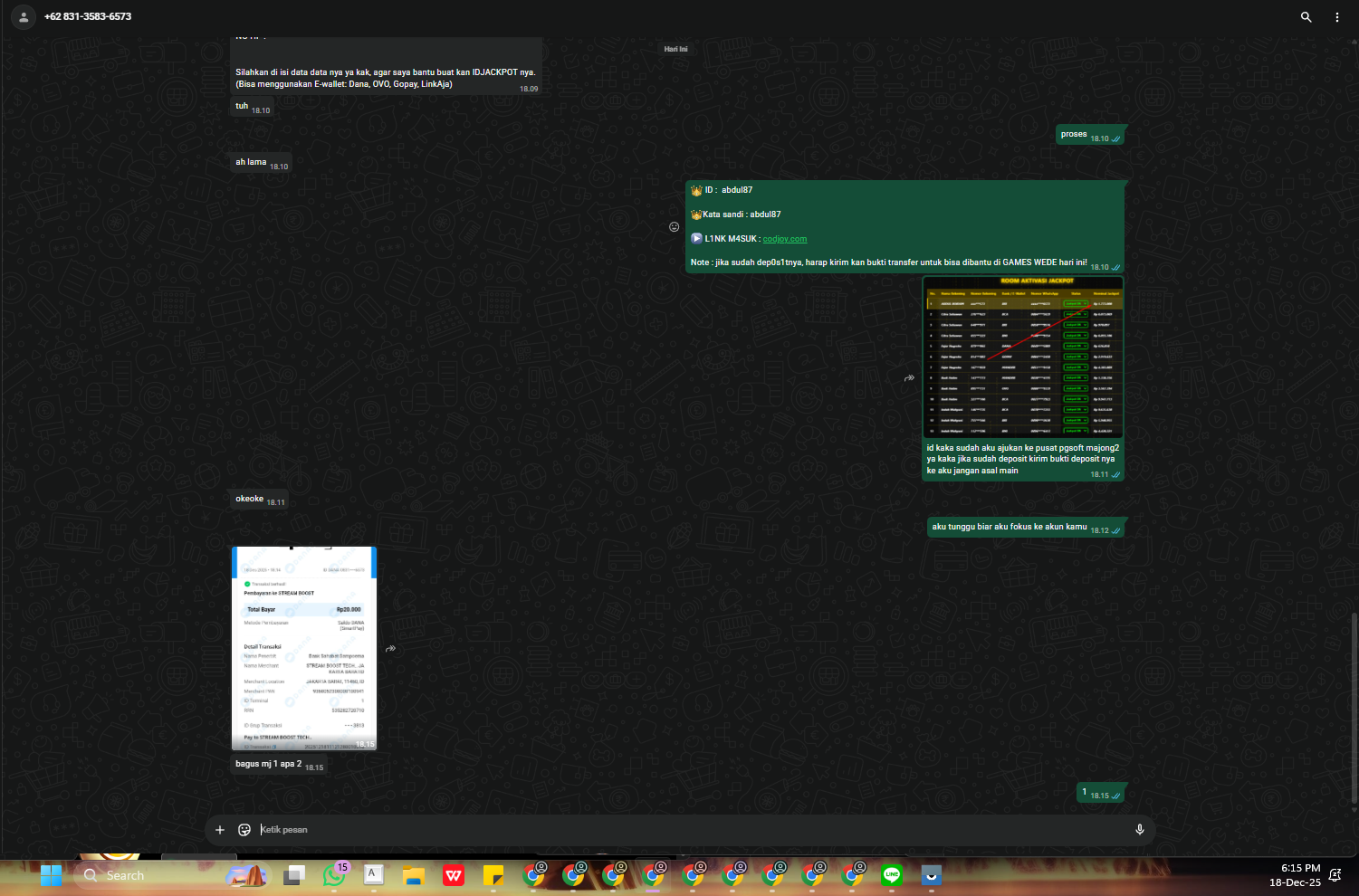Click the chat vertical scrollbar

(x=1354, y=708)
